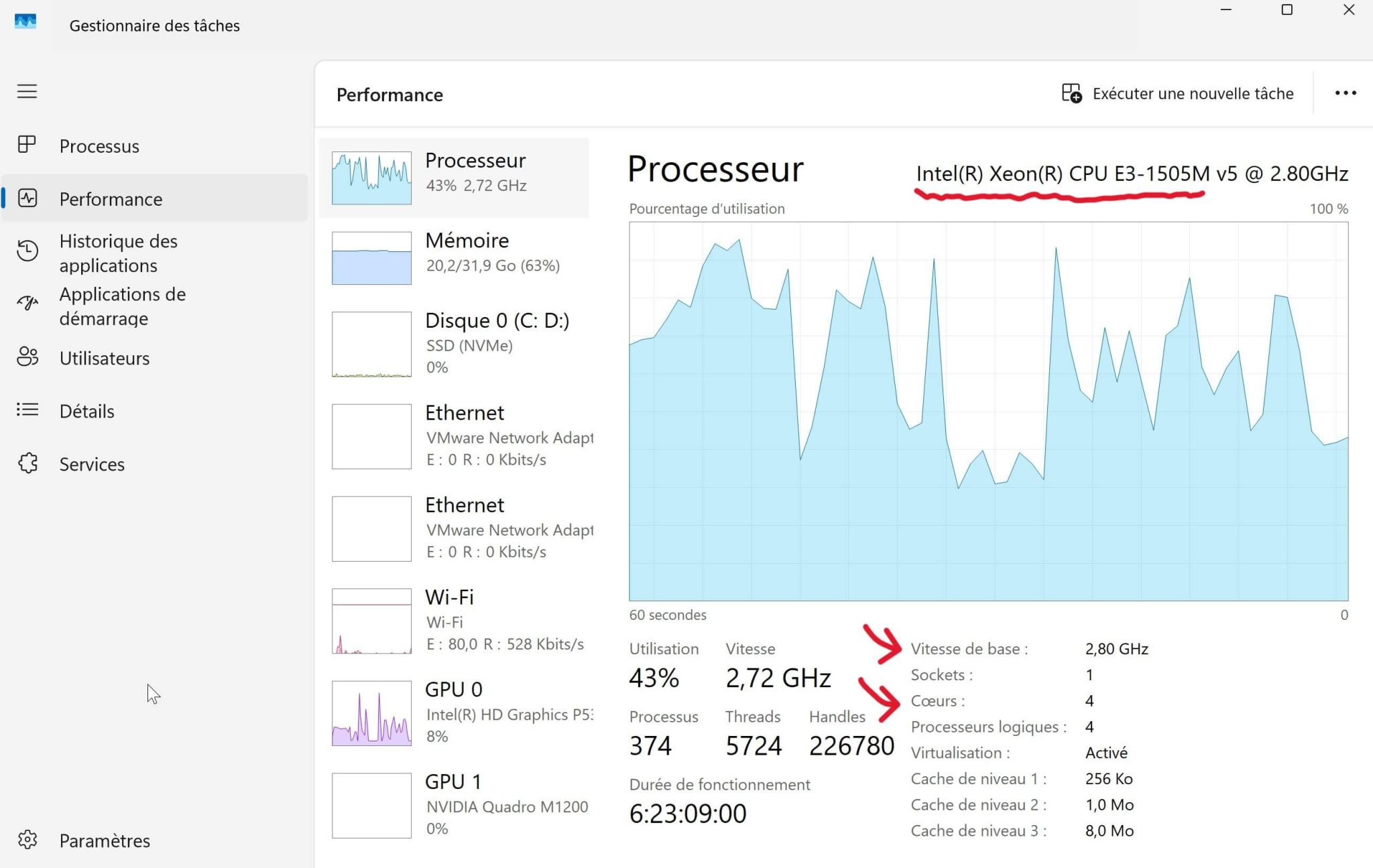Open the Processus sidebar icon
Screen dimensions: 1373x868
99,145
